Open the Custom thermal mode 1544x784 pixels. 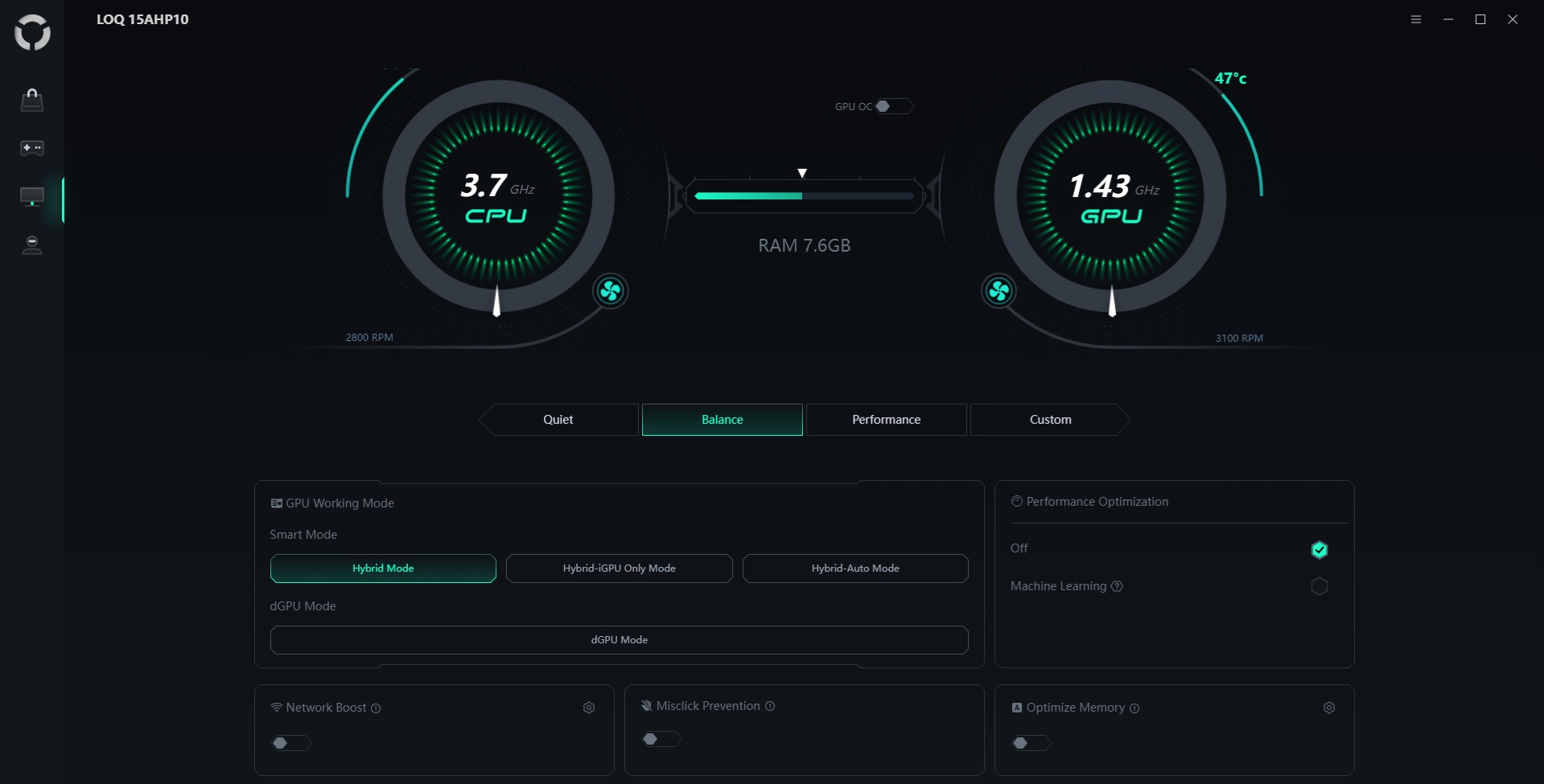click(1051, 420)
